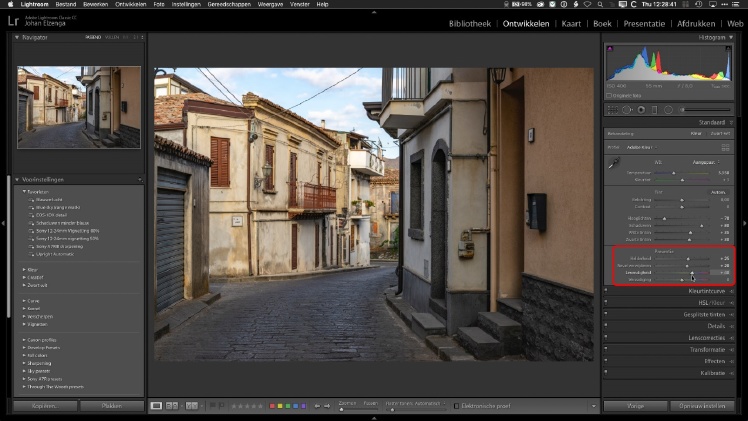Toggle the Effecten panel switch
This screenshot has height=421, width=748.
tap(606, 361)
